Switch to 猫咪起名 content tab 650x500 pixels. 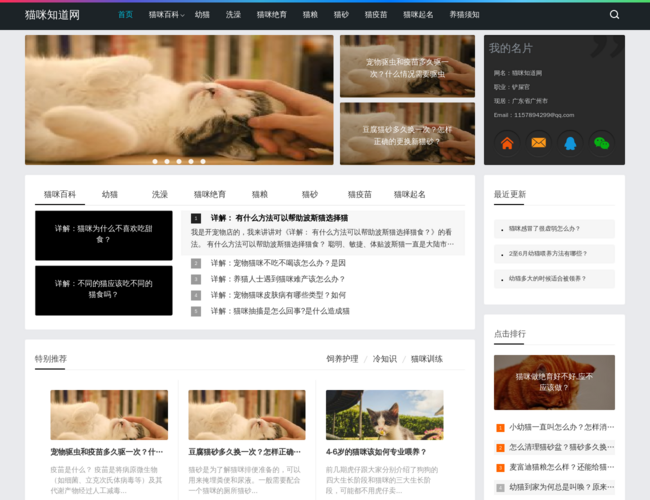pyautogui.click(x=410, y=194)
